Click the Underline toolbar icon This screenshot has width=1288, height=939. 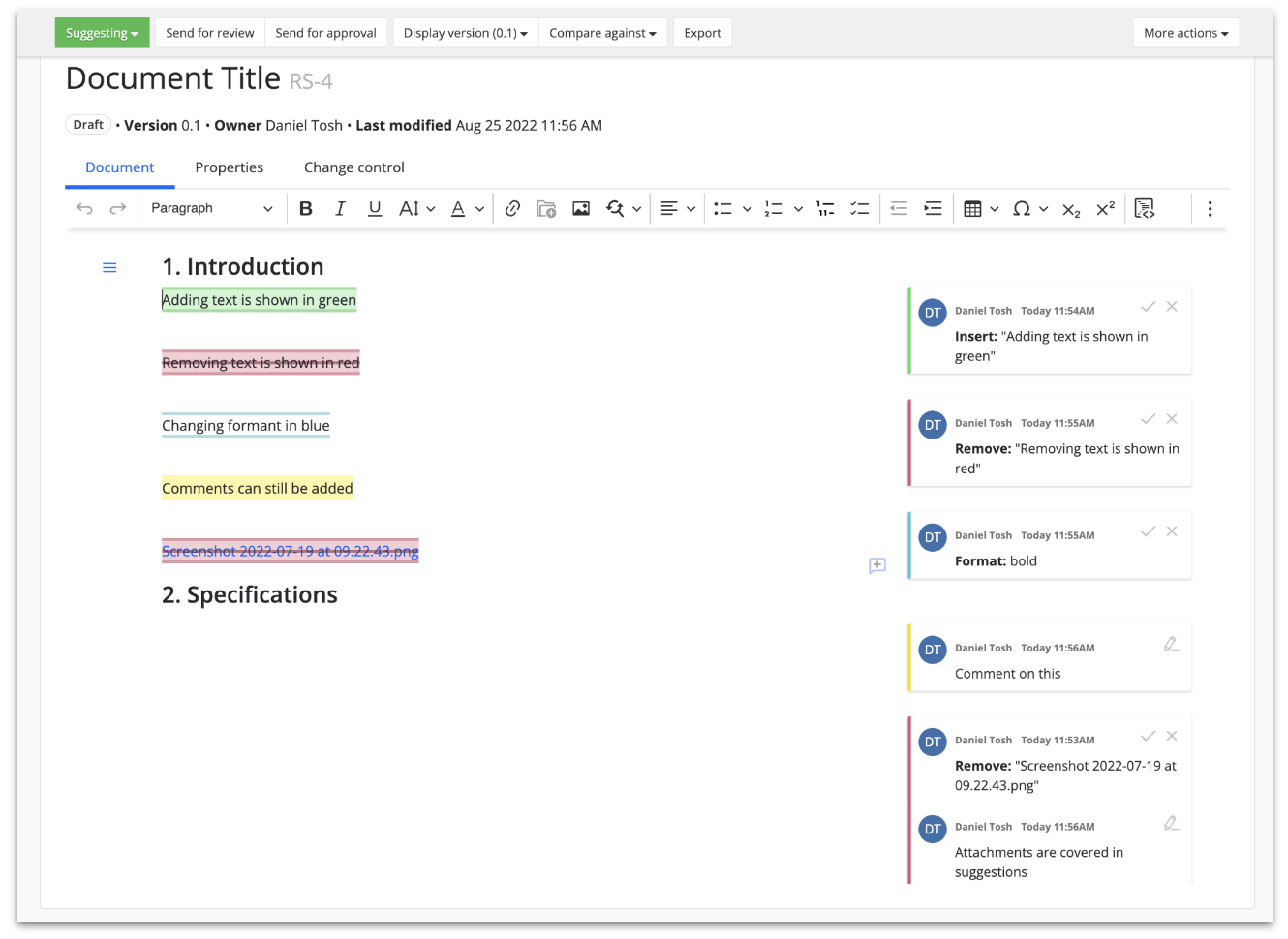[375, 208]
